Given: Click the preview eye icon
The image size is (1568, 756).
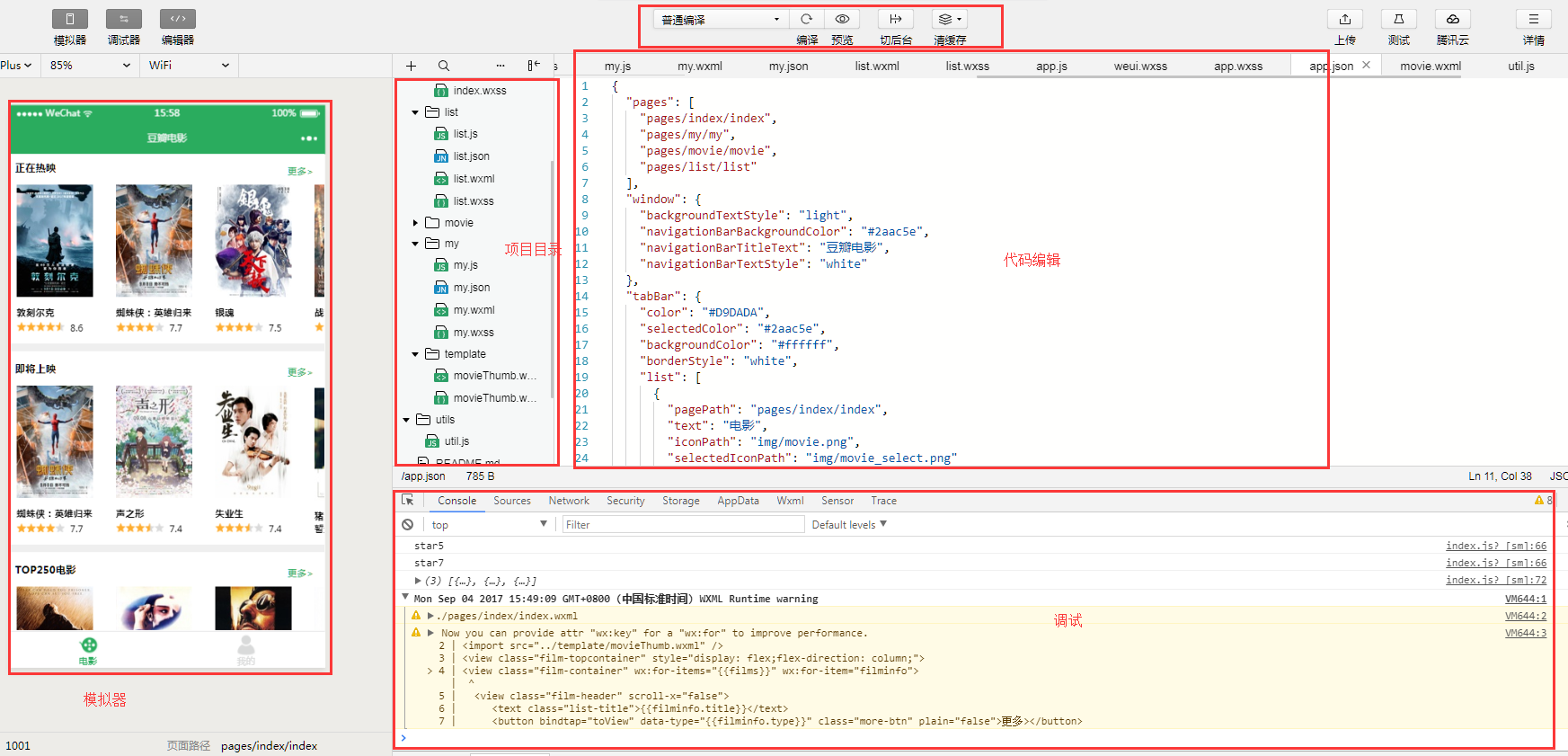Looking at the screenshot, I should (842, 19).
